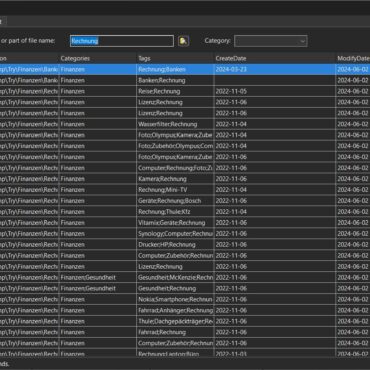Click the empty CreateDate cell in Banken;Rechnung row
The width and height of the screenshot is (370, 370).
point(275,80)
